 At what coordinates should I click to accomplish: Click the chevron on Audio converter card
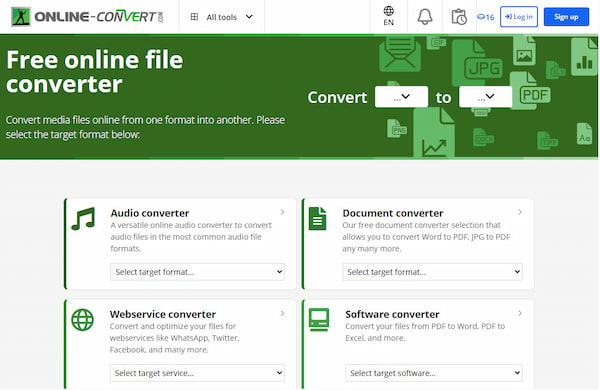(x=282, y=212)
